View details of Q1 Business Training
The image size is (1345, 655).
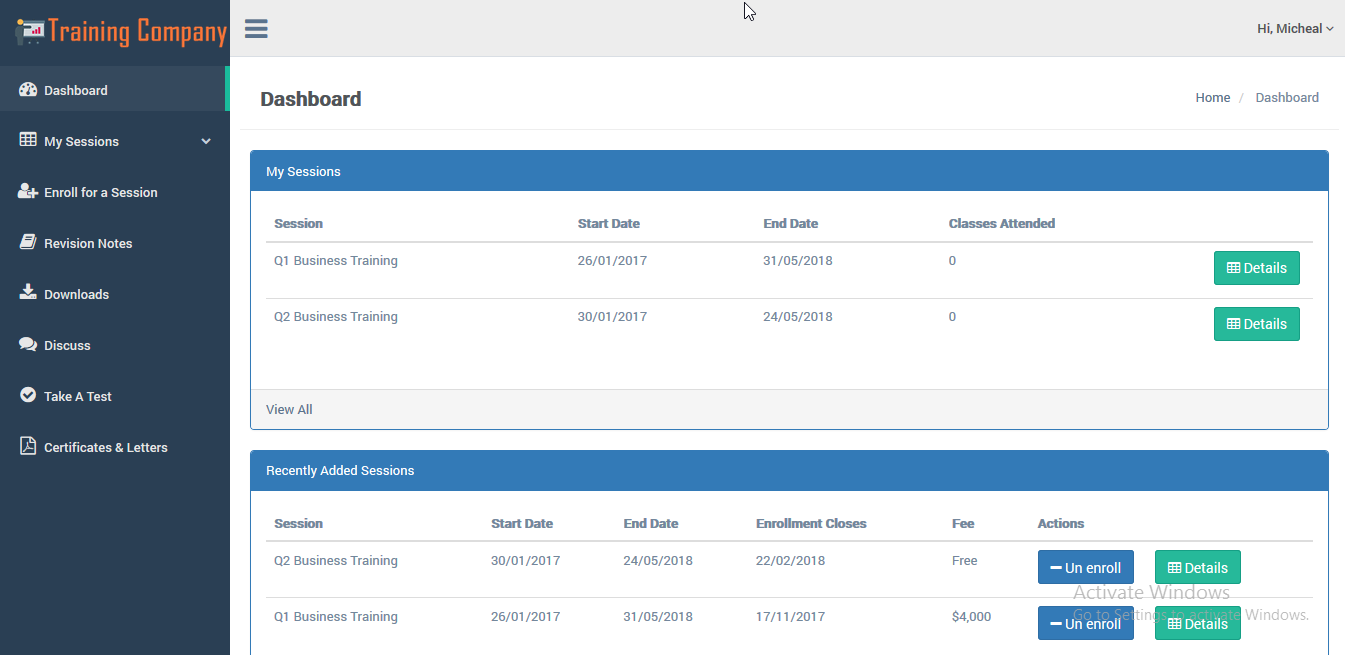(x=1256, y=268)
